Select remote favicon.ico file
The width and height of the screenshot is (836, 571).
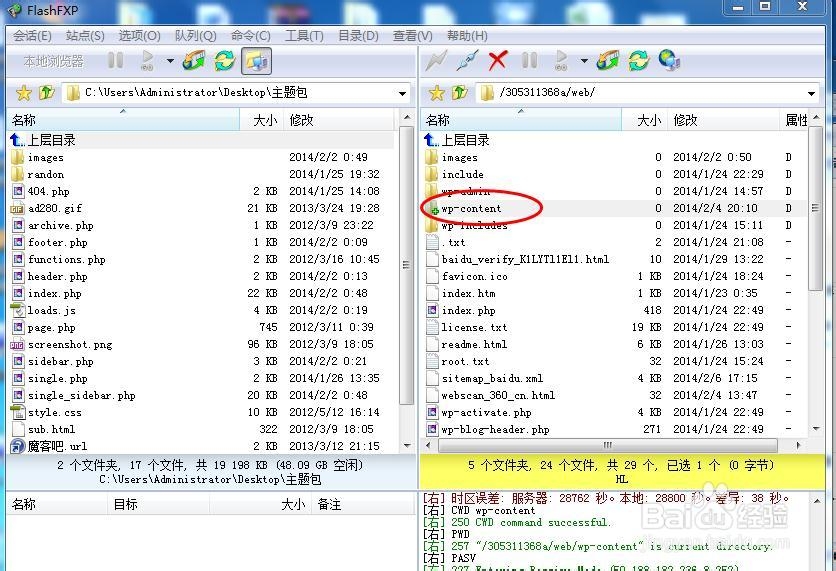[x=615, y=276]
